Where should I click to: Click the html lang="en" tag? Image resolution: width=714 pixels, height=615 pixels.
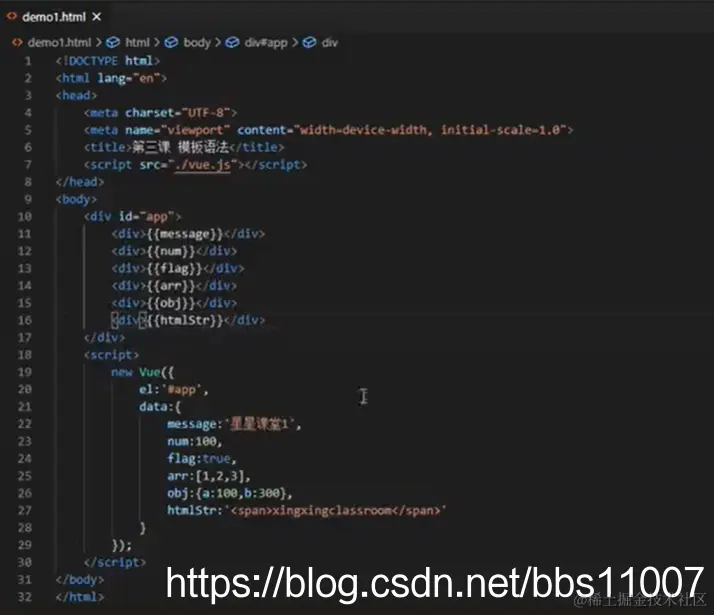pyautogui.click(x=111, y=78)
